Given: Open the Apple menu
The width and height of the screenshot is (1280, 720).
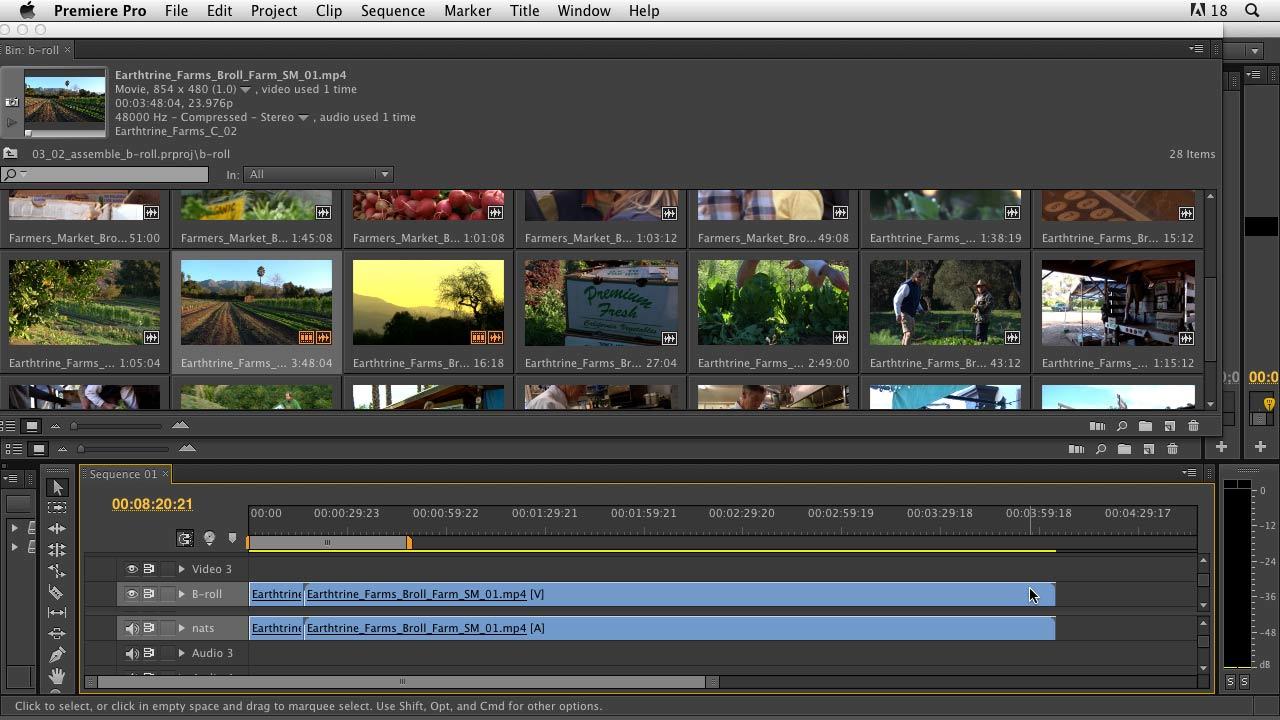Looking at the screenshot, I should pos(27,11).
